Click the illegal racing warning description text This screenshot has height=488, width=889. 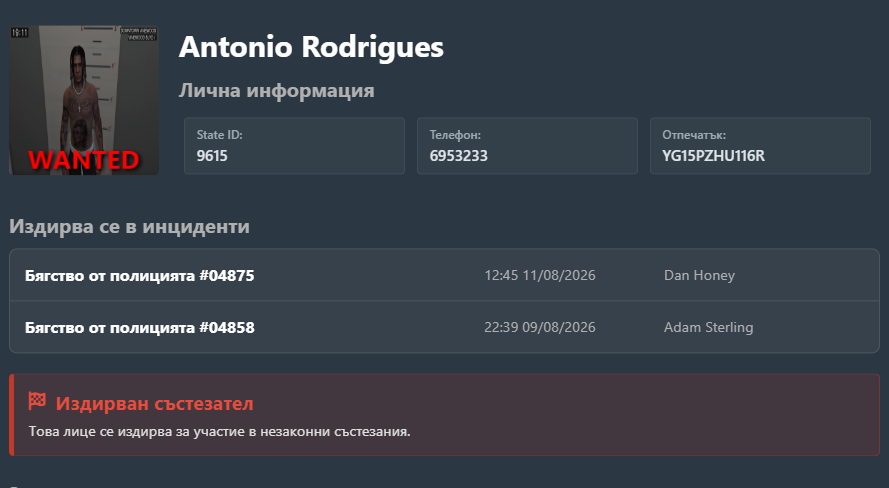click(219, 431)
